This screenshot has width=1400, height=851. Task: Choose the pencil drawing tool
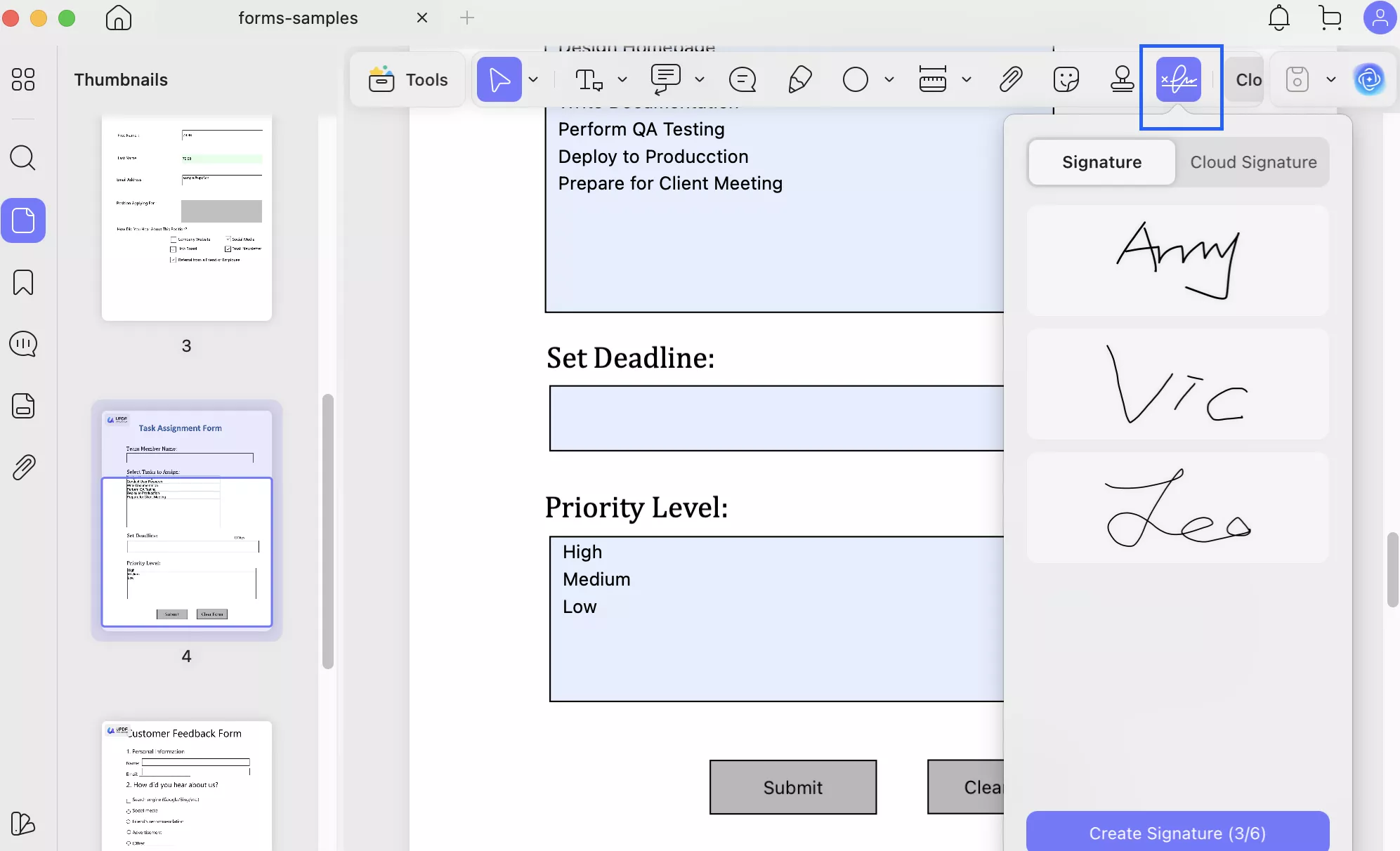799,79
